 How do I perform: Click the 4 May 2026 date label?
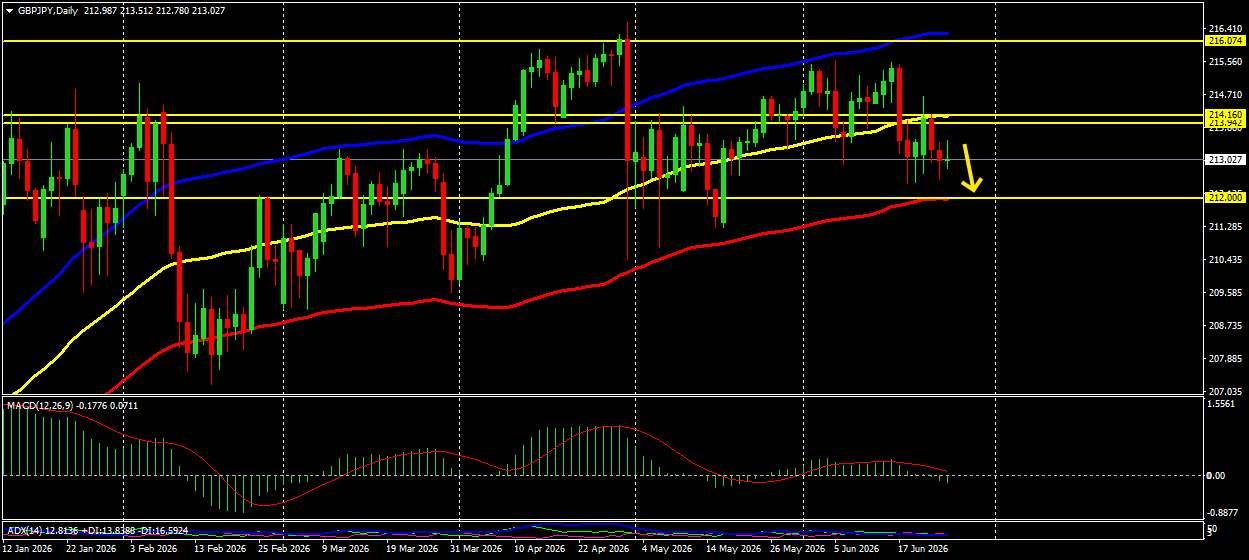(668, 549)
